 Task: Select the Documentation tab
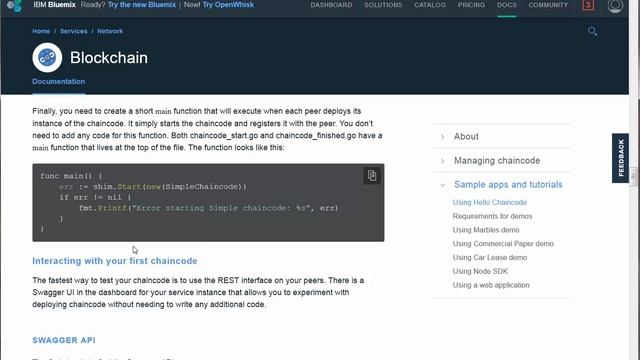pyautogui.click(x=59, y=82)
